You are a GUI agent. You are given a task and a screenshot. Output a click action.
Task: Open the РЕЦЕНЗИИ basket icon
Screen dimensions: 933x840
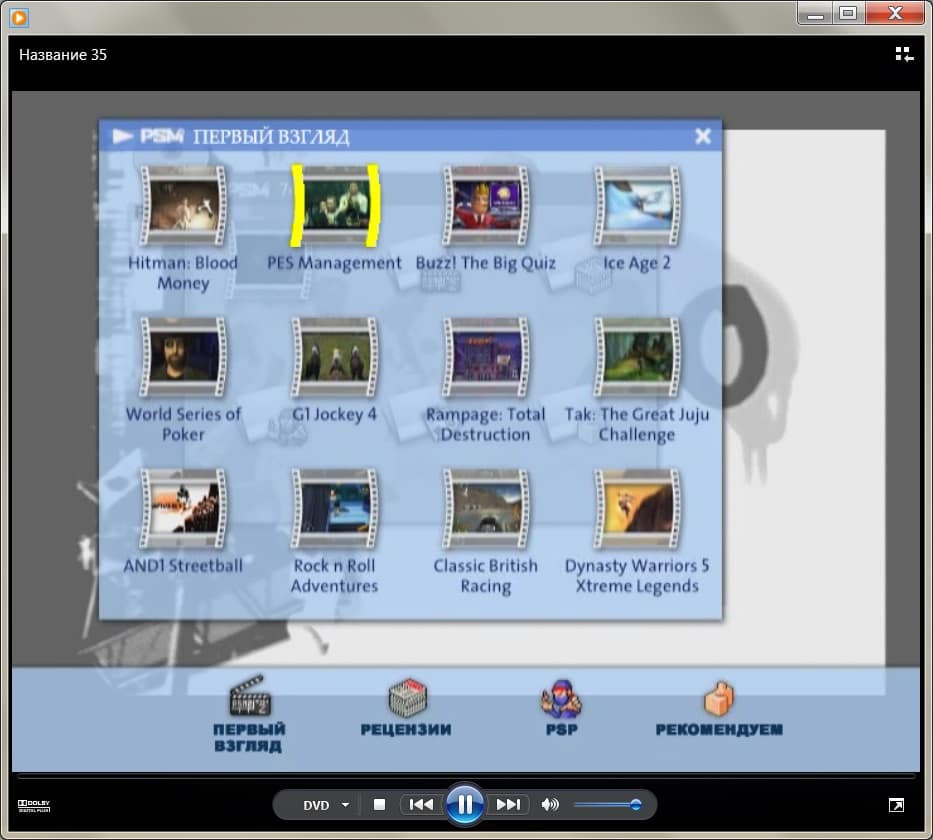click(x=408, y=698)
